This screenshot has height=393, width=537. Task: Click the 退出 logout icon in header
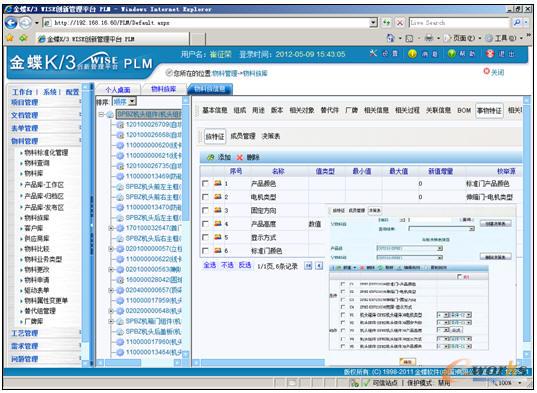tap(490, 54)
